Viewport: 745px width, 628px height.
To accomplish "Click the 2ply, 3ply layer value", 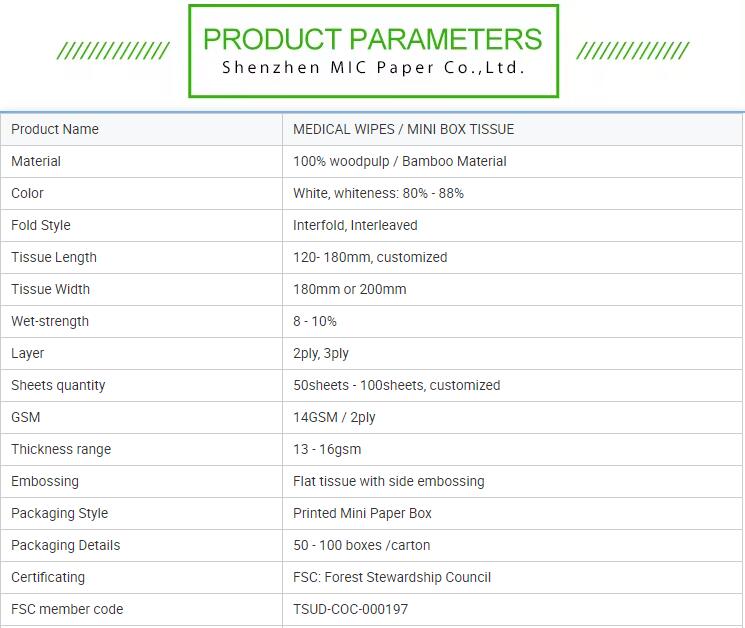I will (321, 353).
